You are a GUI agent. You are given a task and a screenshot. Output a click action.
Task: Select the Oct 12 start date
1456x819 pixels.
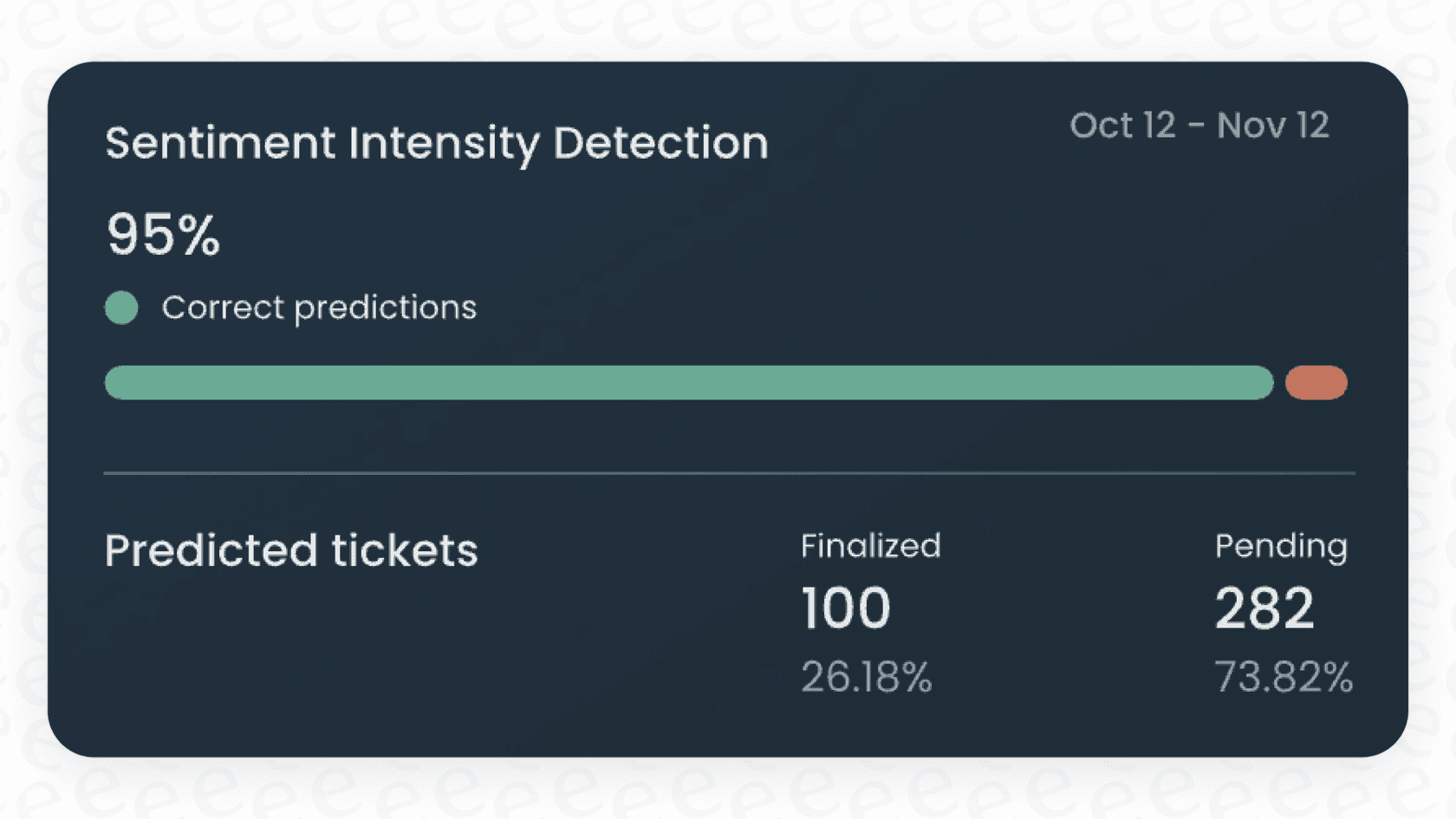point(1122,126)
